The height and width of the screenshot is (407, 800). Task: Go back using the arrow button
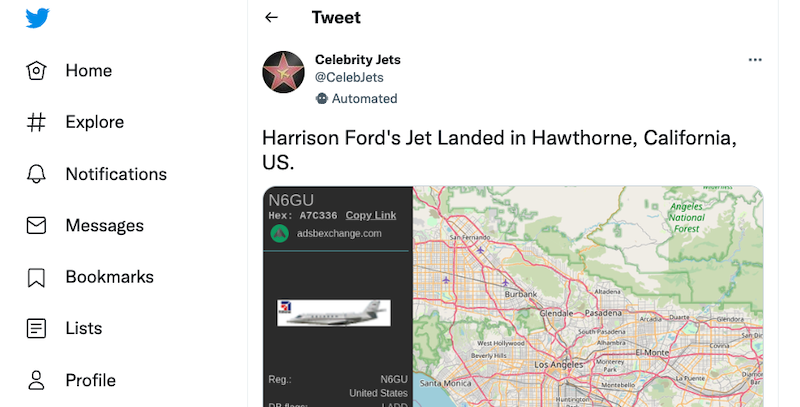(x=271, y=18)
